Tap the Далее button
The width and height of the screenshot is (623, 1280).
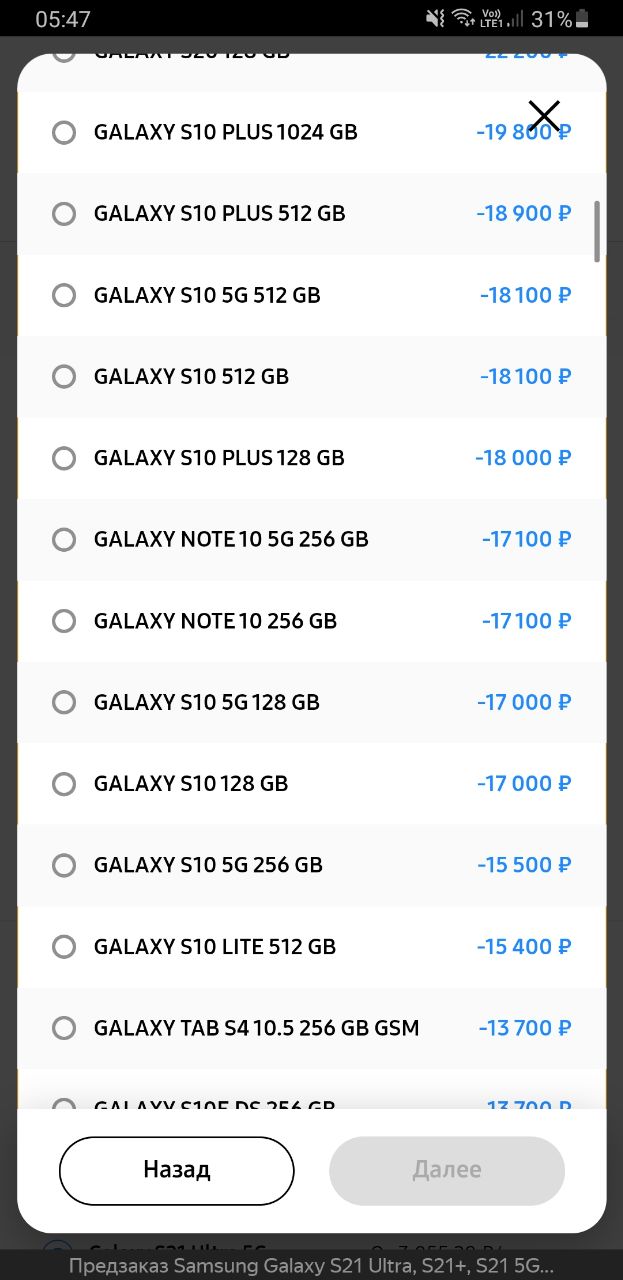[447, 1170]
